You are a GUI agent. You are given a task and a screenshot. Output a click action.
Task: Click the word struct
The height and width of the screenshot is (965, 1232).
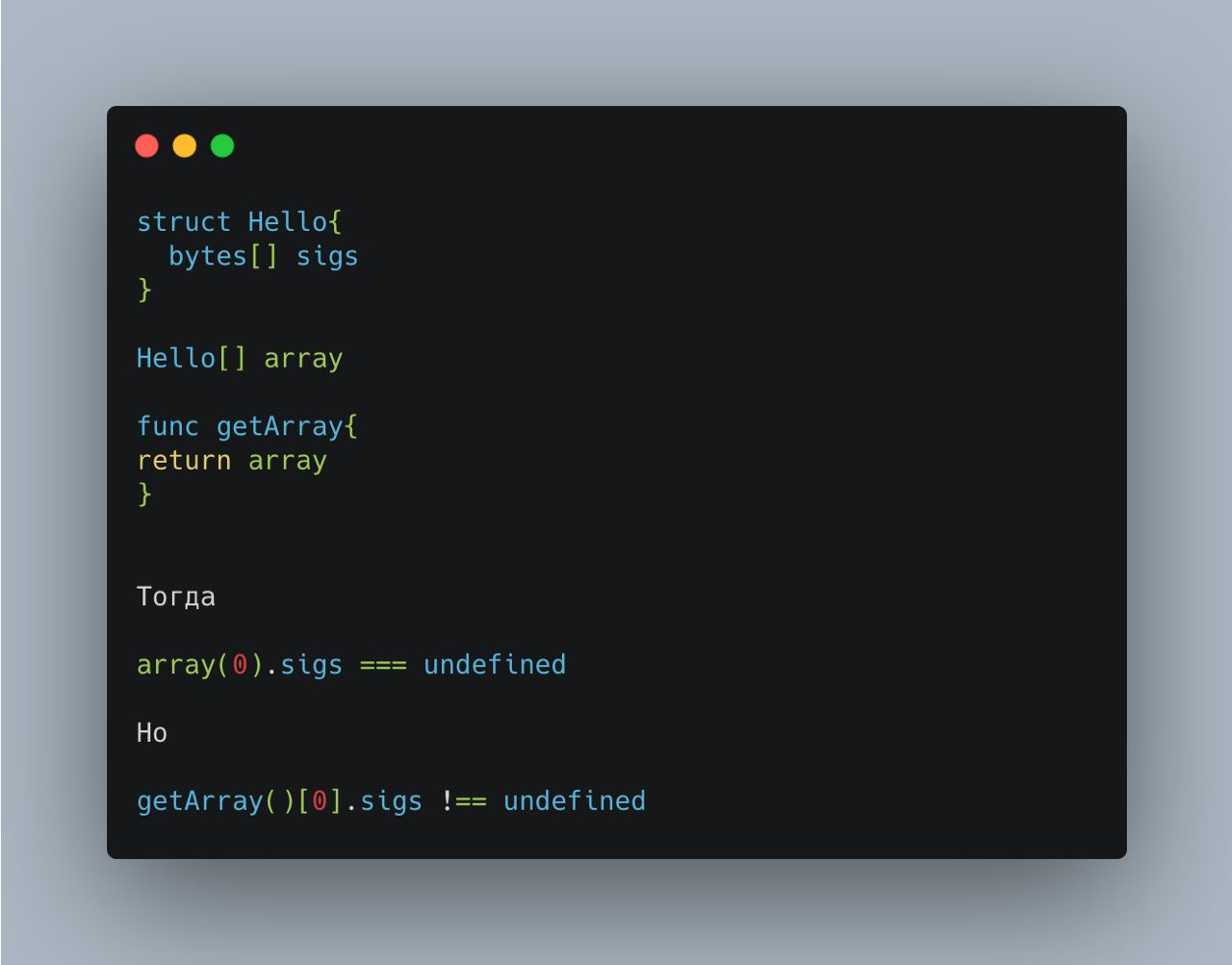point(184,222)
